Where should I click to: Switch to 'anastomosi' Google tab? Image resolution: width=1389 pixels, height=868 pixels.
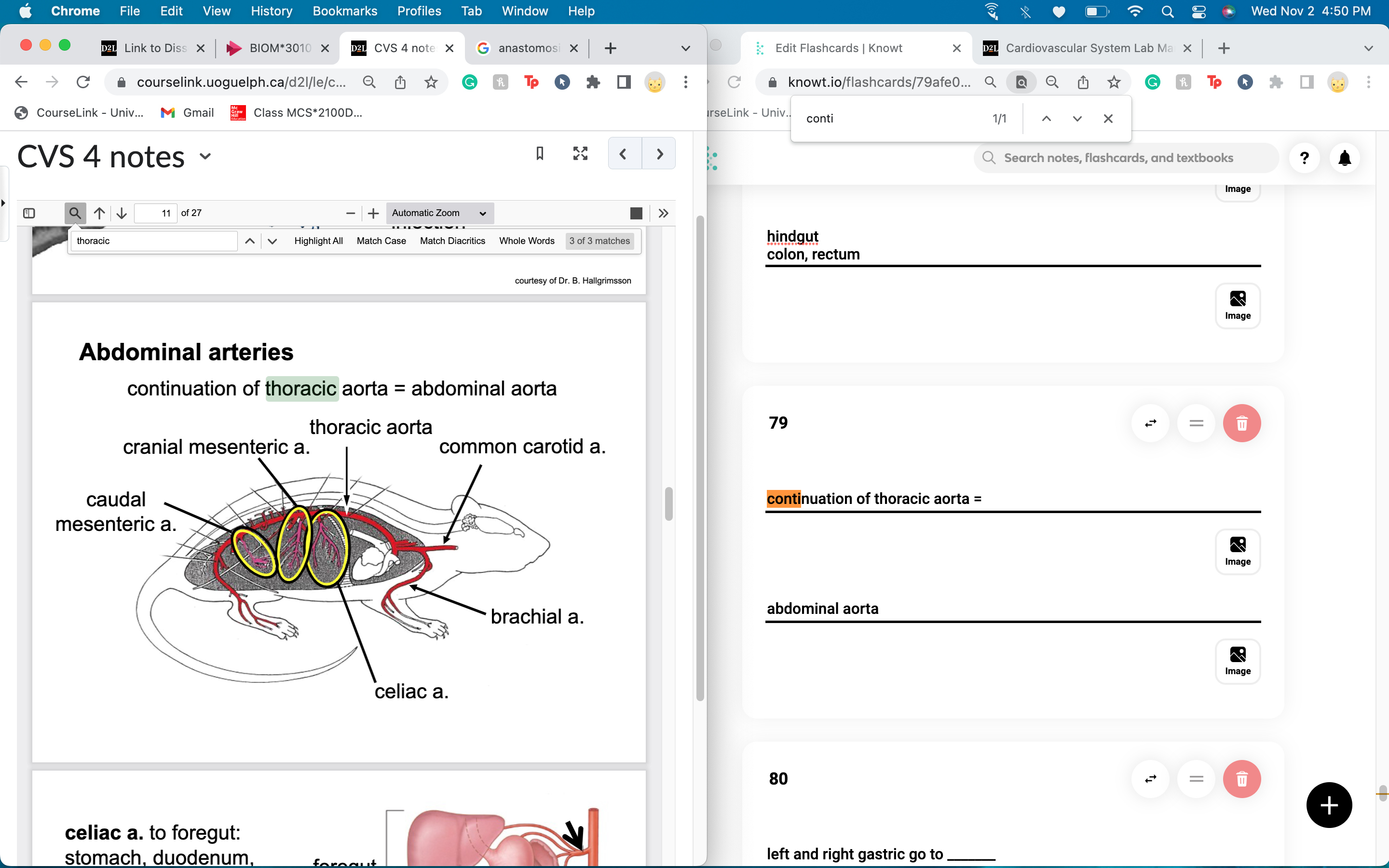coord(526,48)
